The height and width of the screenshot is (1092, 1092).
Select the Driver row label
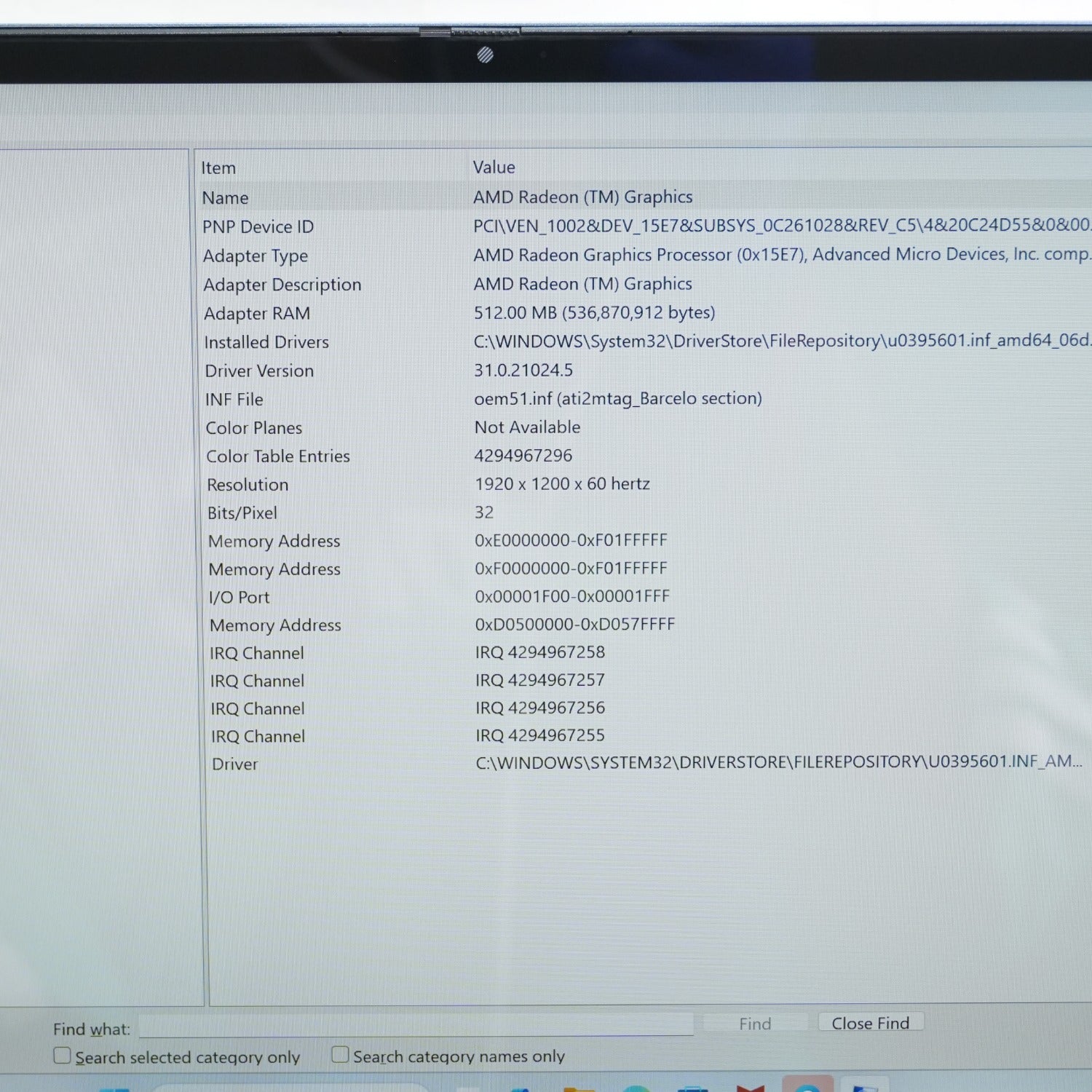[x=235, y=764]
